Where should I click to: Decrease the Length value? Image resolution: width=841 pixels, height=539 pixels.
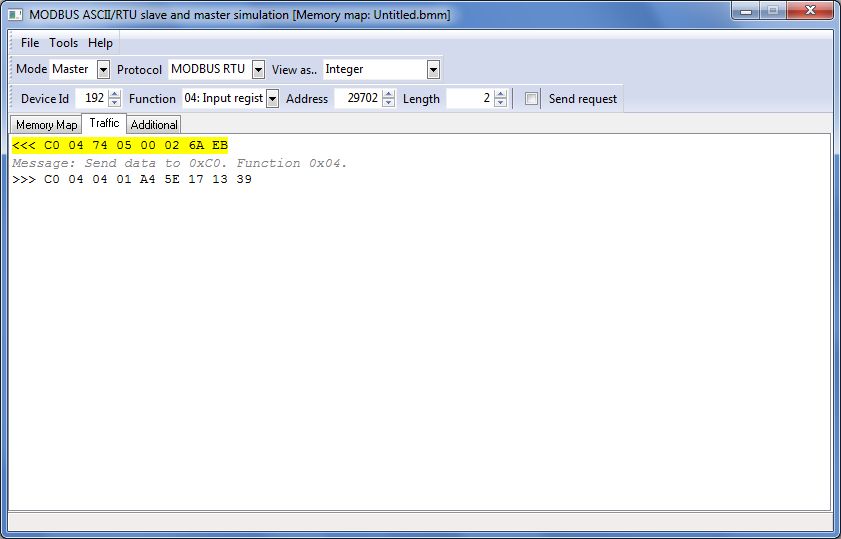(500, 103)
